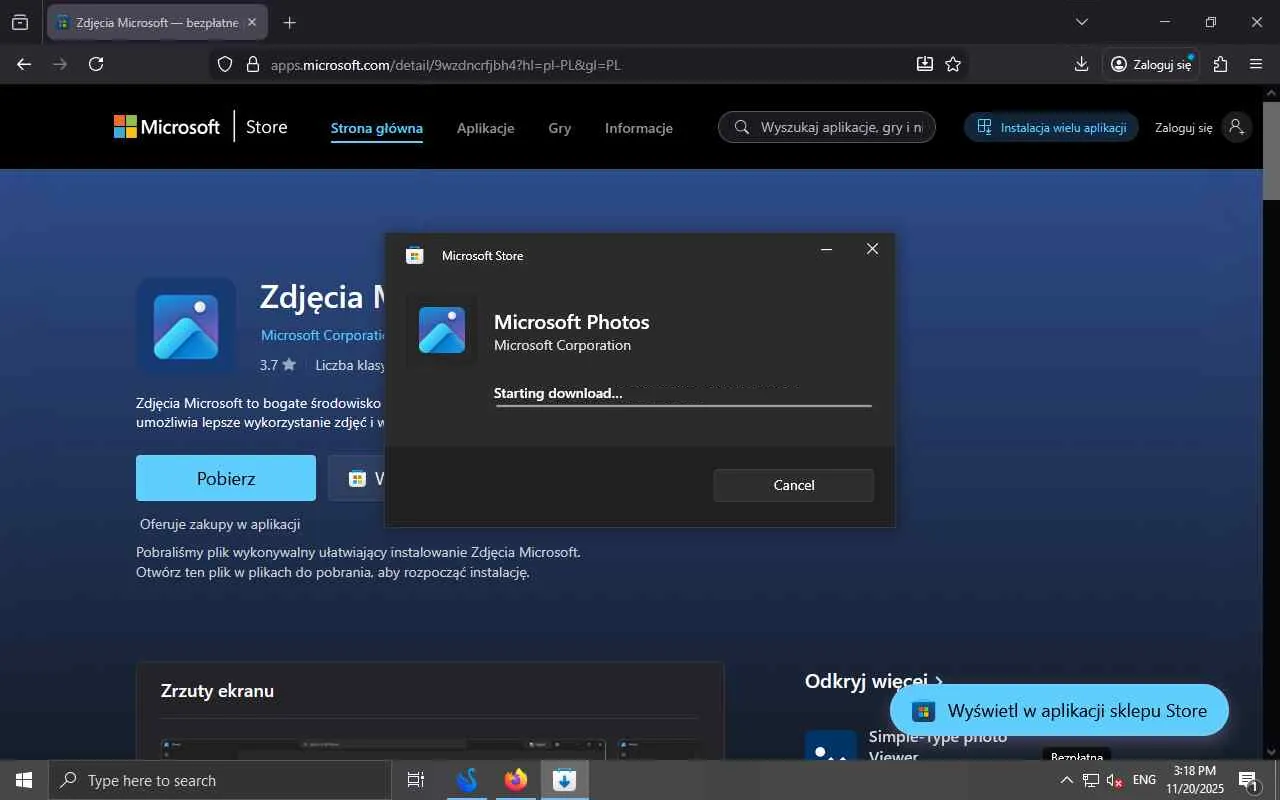Switch to the Aplikacje tab
The image size is (1280, 800).
tap(485, 128)
